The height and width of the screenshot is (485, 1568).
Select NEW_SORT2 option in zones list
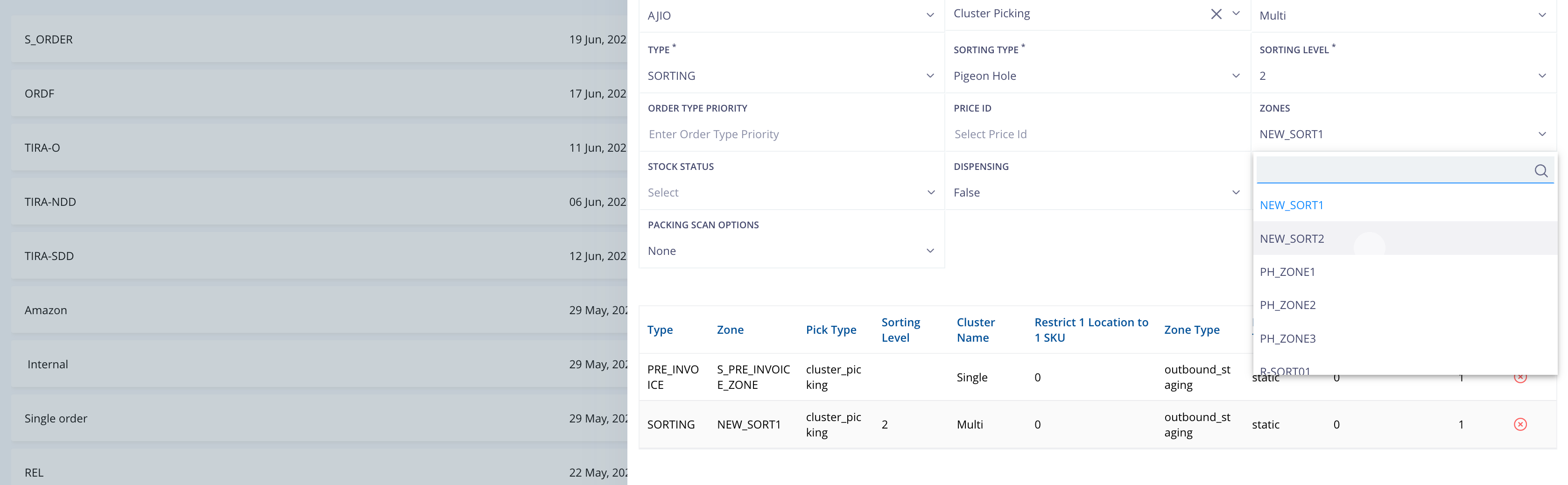coord(1405,239)
